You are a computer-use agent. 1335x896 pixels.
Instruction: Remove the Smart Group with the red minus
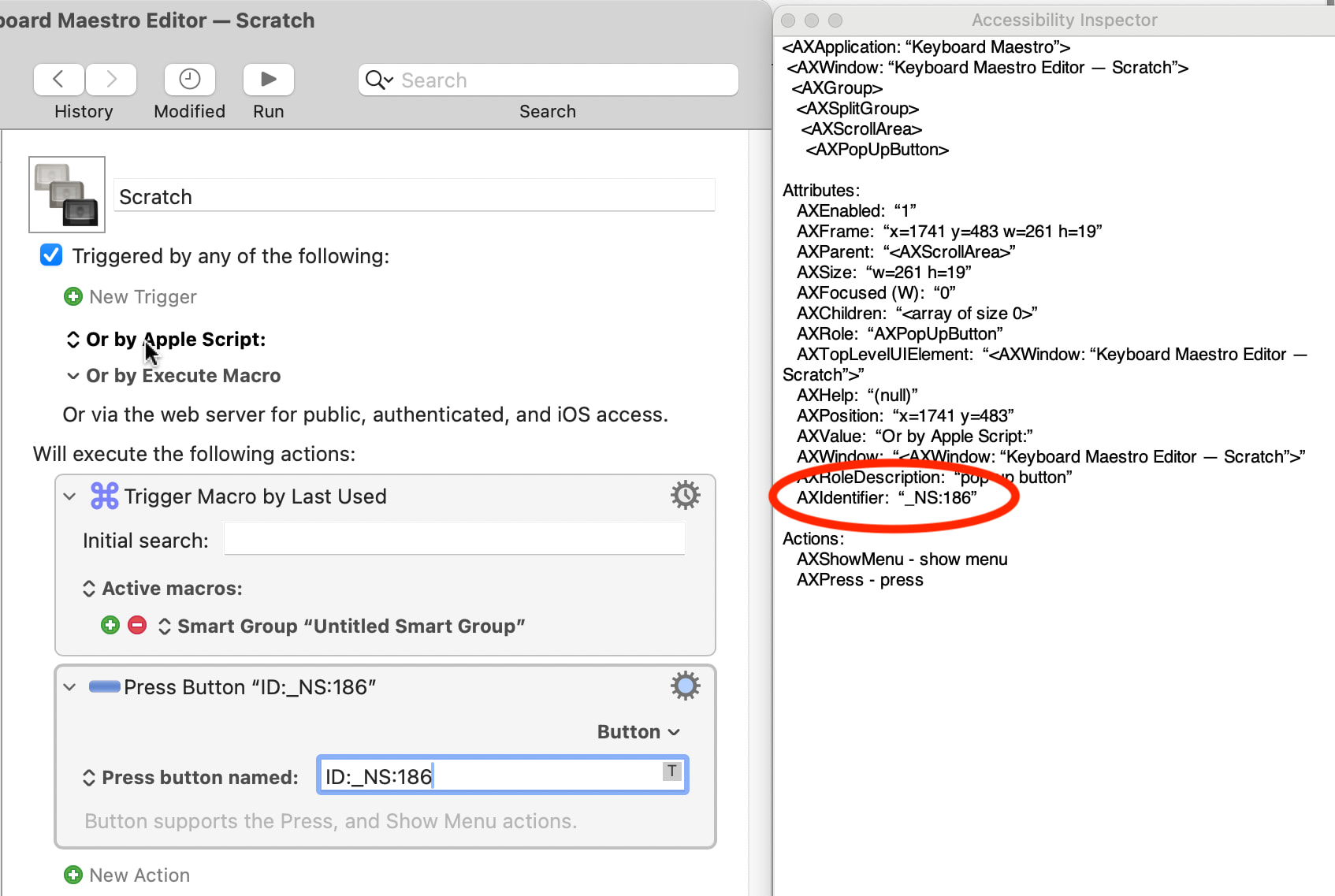pos(137,625)
